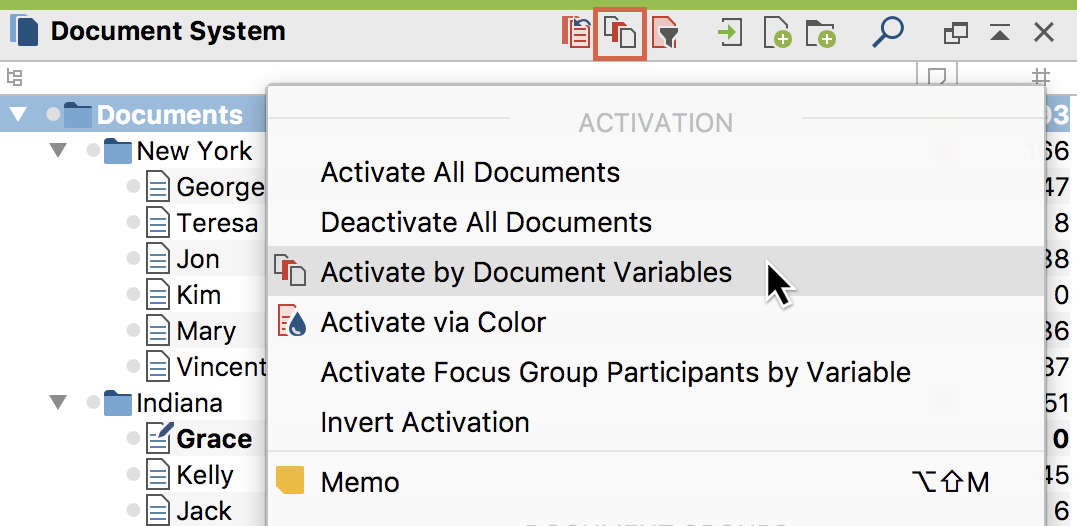Click the red filter icon in toolbar
The height and width of the screenshot is (526, 1077).
[x=666, y=33]
